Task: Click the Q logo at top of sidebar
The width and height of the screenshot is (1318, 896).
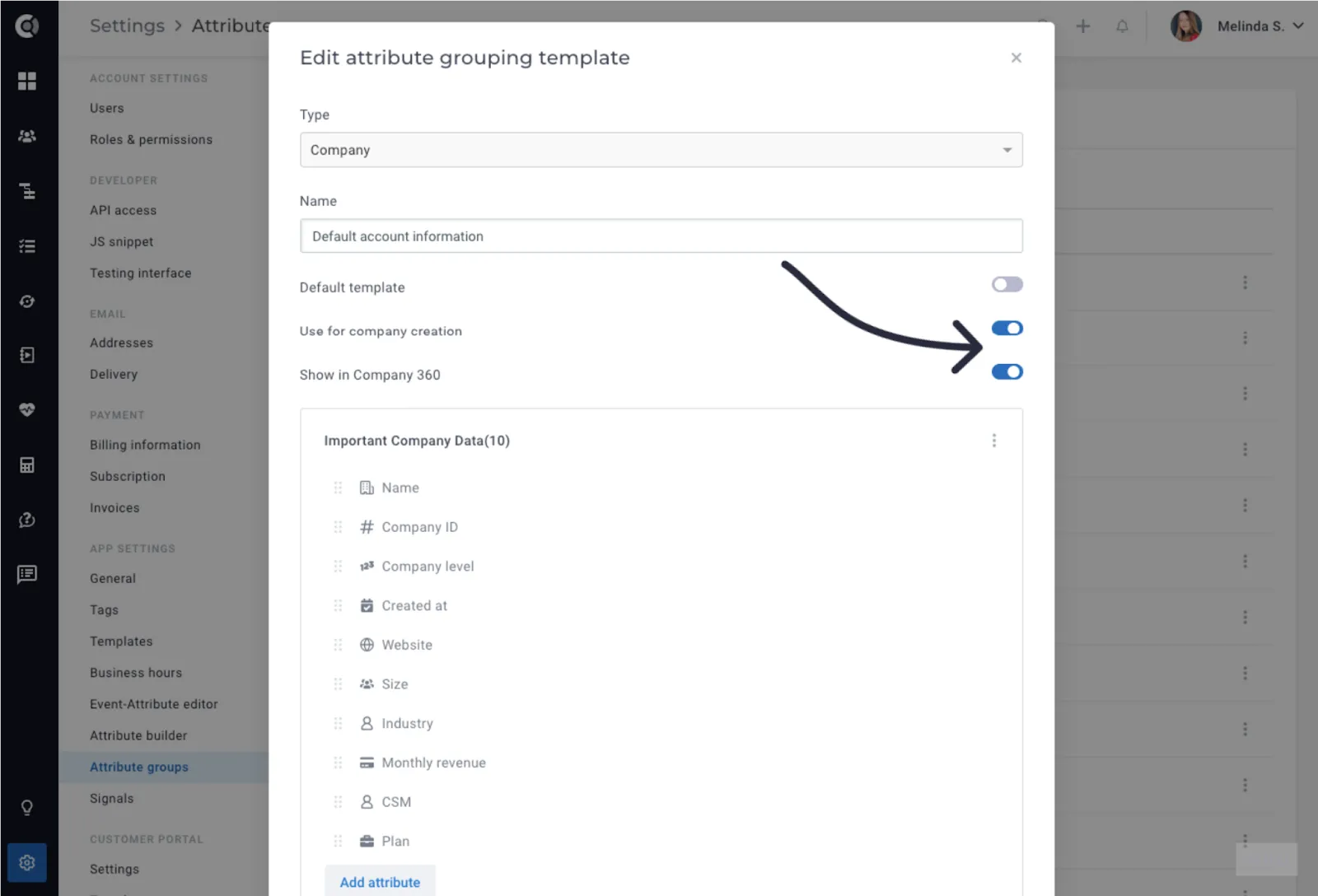Action: point(27,26)
